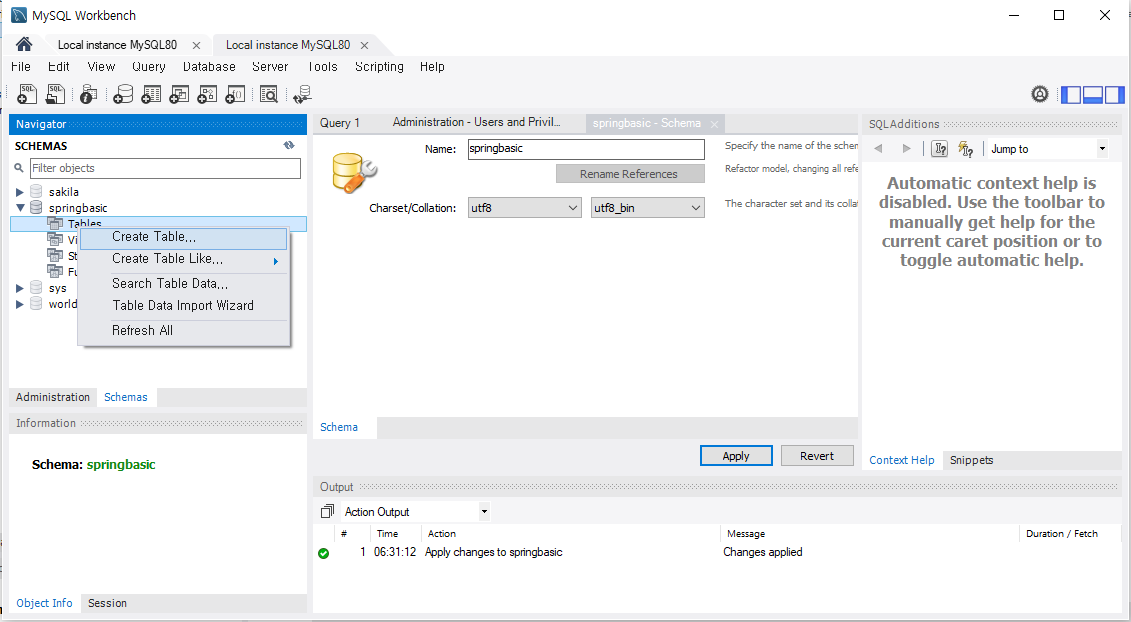Open the Scripting menu
The height and width of the screenshot is (622, 1131).
(379, 66)
